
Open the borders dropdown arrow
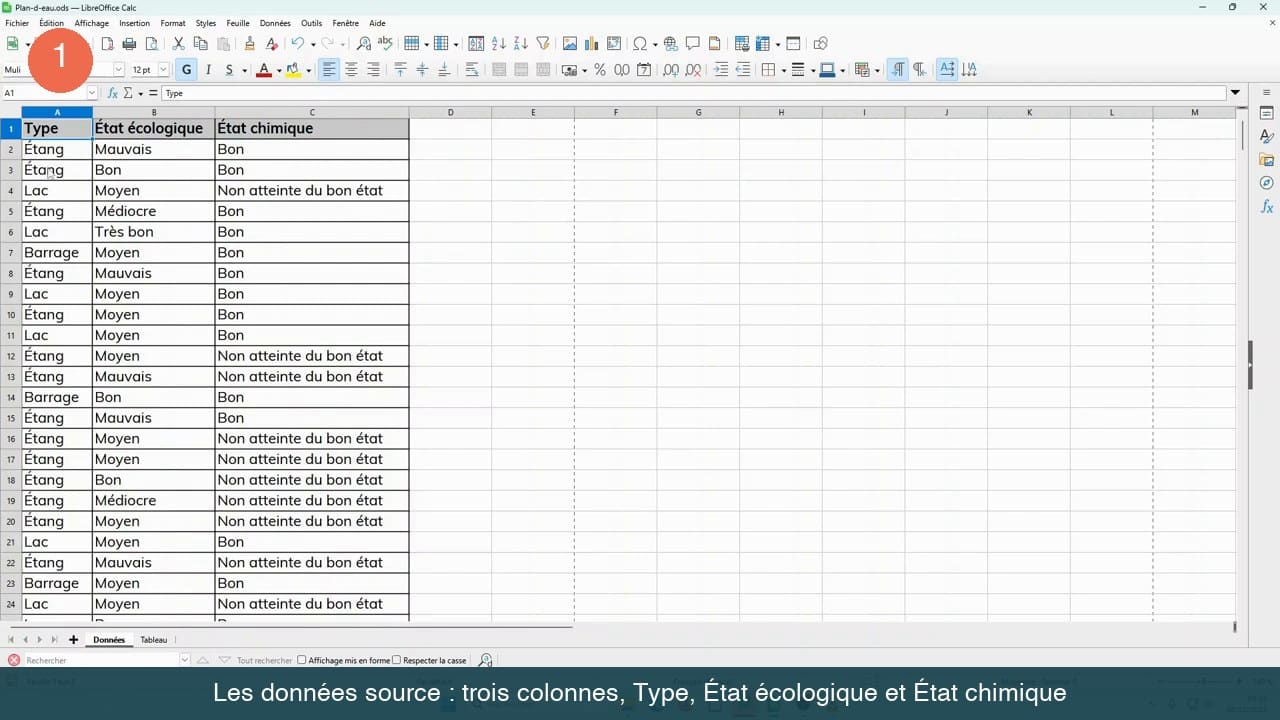coord(782,71)
